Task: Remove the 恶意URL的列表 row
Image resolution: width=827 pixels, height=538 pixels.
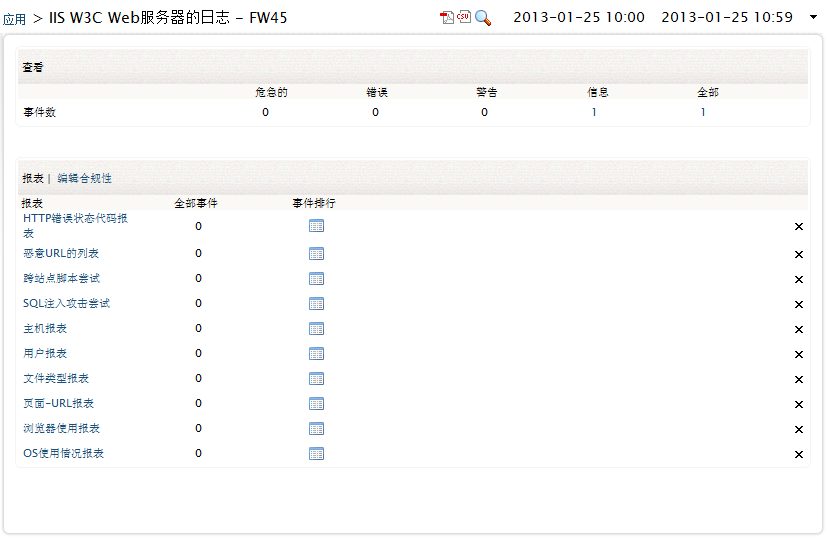Action: (x=799, y=254)
